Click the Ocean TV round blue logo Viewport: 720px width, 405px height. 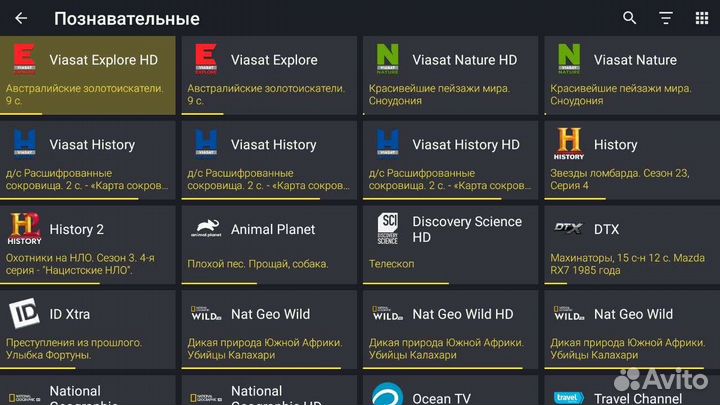click(388, 394)
